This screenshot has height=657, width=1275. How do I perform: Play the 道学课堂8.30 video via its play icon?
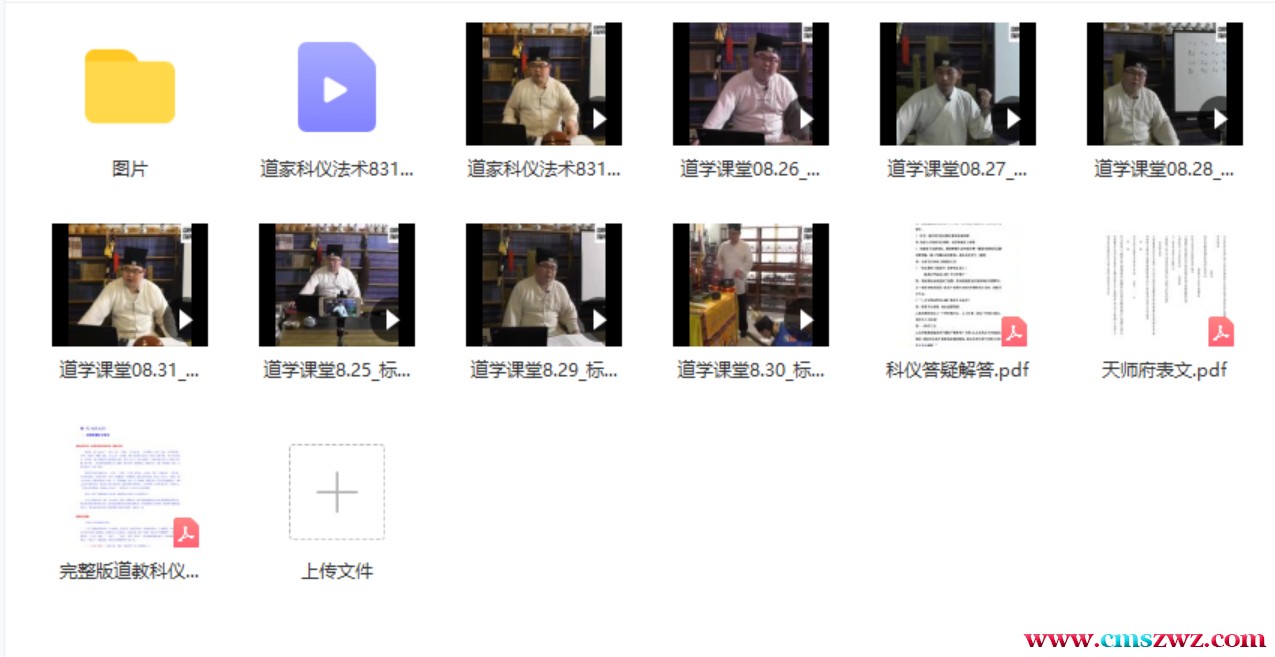pos(805,320)
